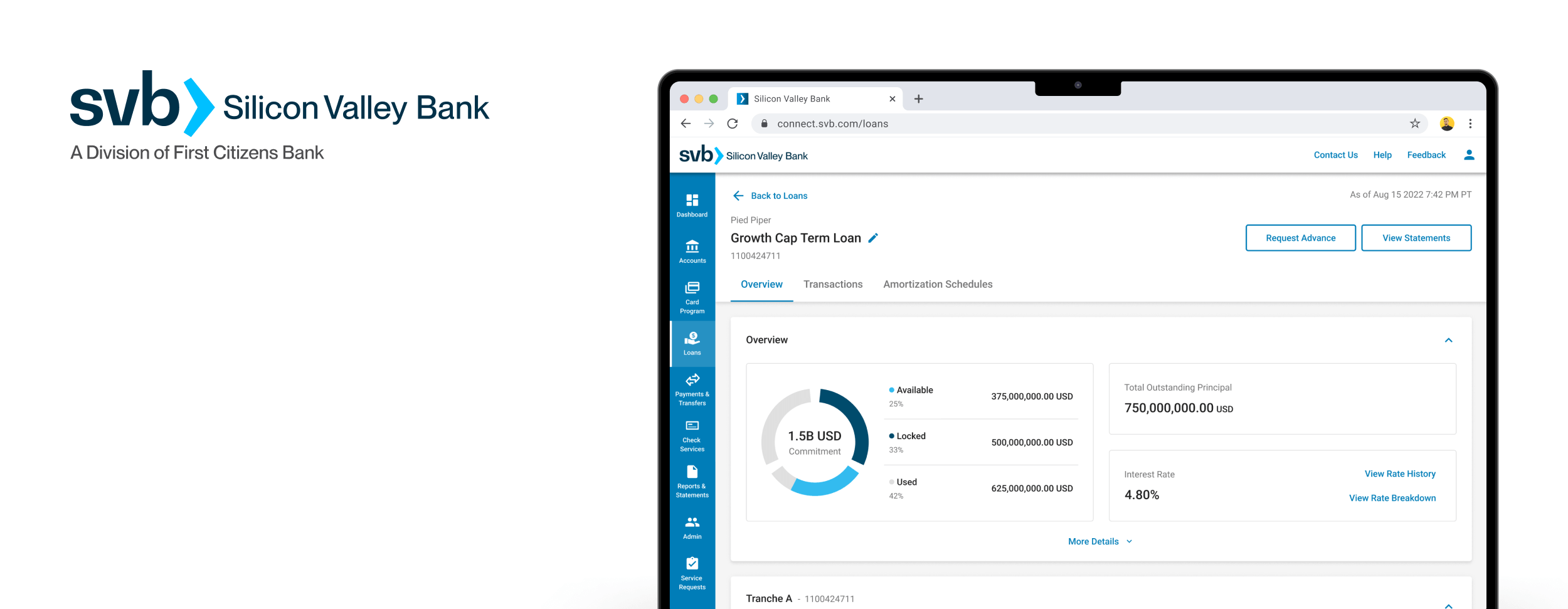Open the Chrome profile avatar
The image size is (1568, 609).
pyautogui.click(x=1447, y=124)
